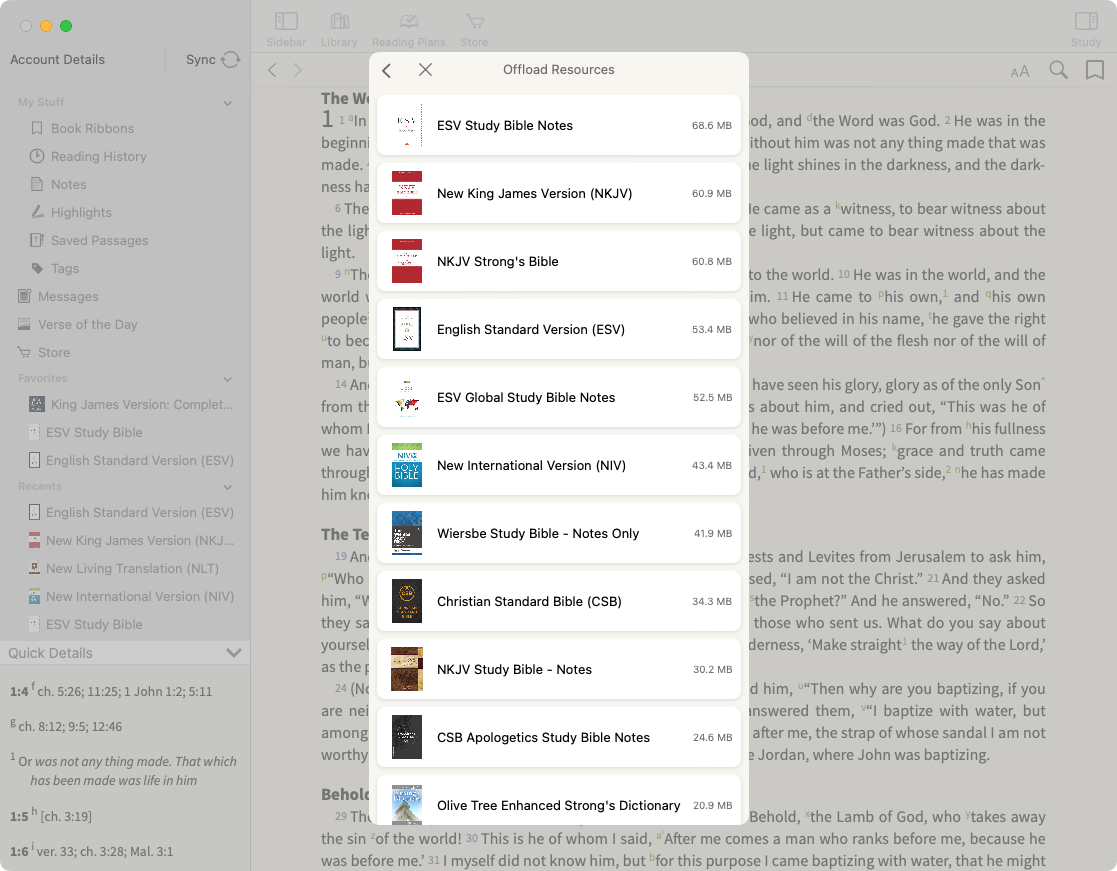Select English Standard Version (ESV) resource
1117x871 pixels.
558,329
